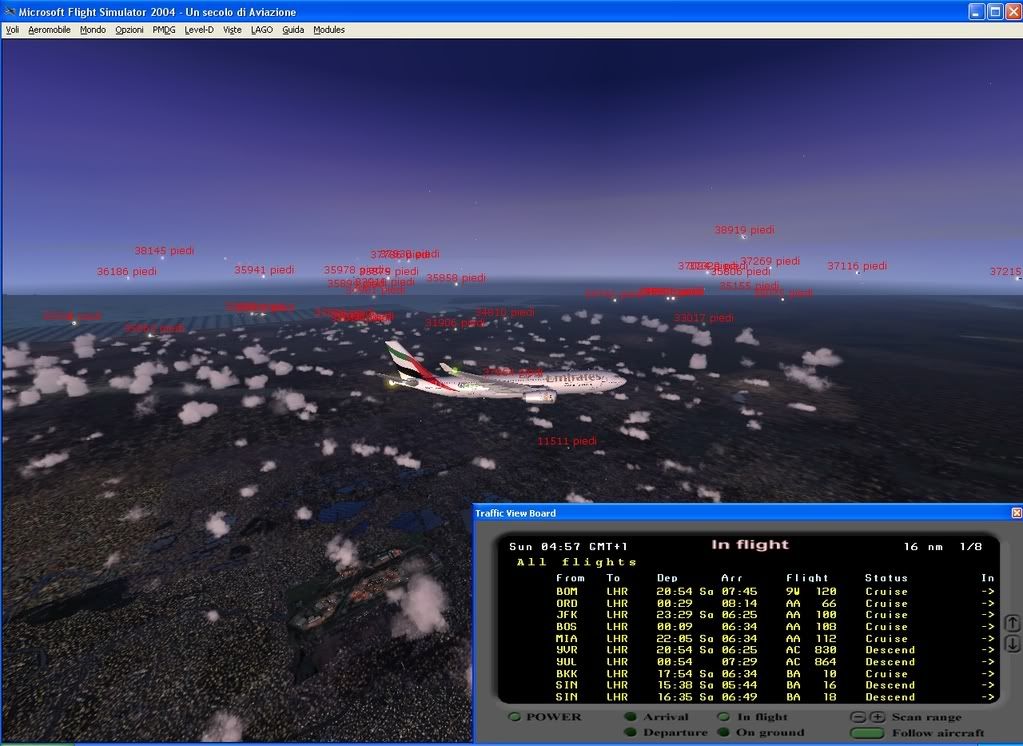Image resolution: width=1023 pixels, height=746 pixels.
Task: Click the YVR origin code in flight list
Action: click(x=566, y=650)
